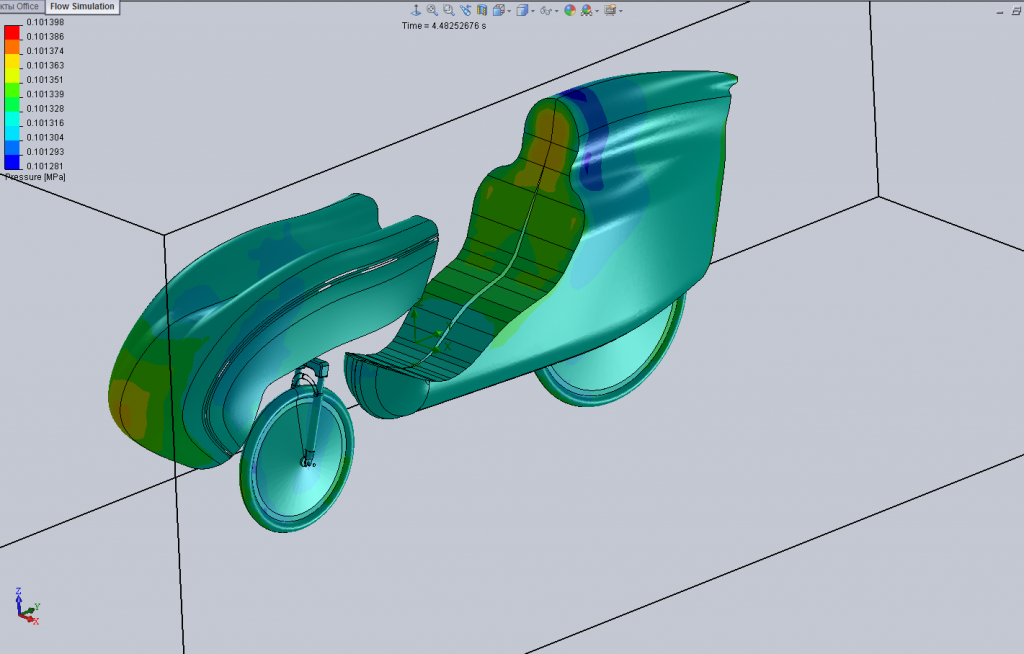The width and height of the screenshot is (1024, 654).
Task: Click the Time = 4.48252676 s label
Action: coord(443,26)
